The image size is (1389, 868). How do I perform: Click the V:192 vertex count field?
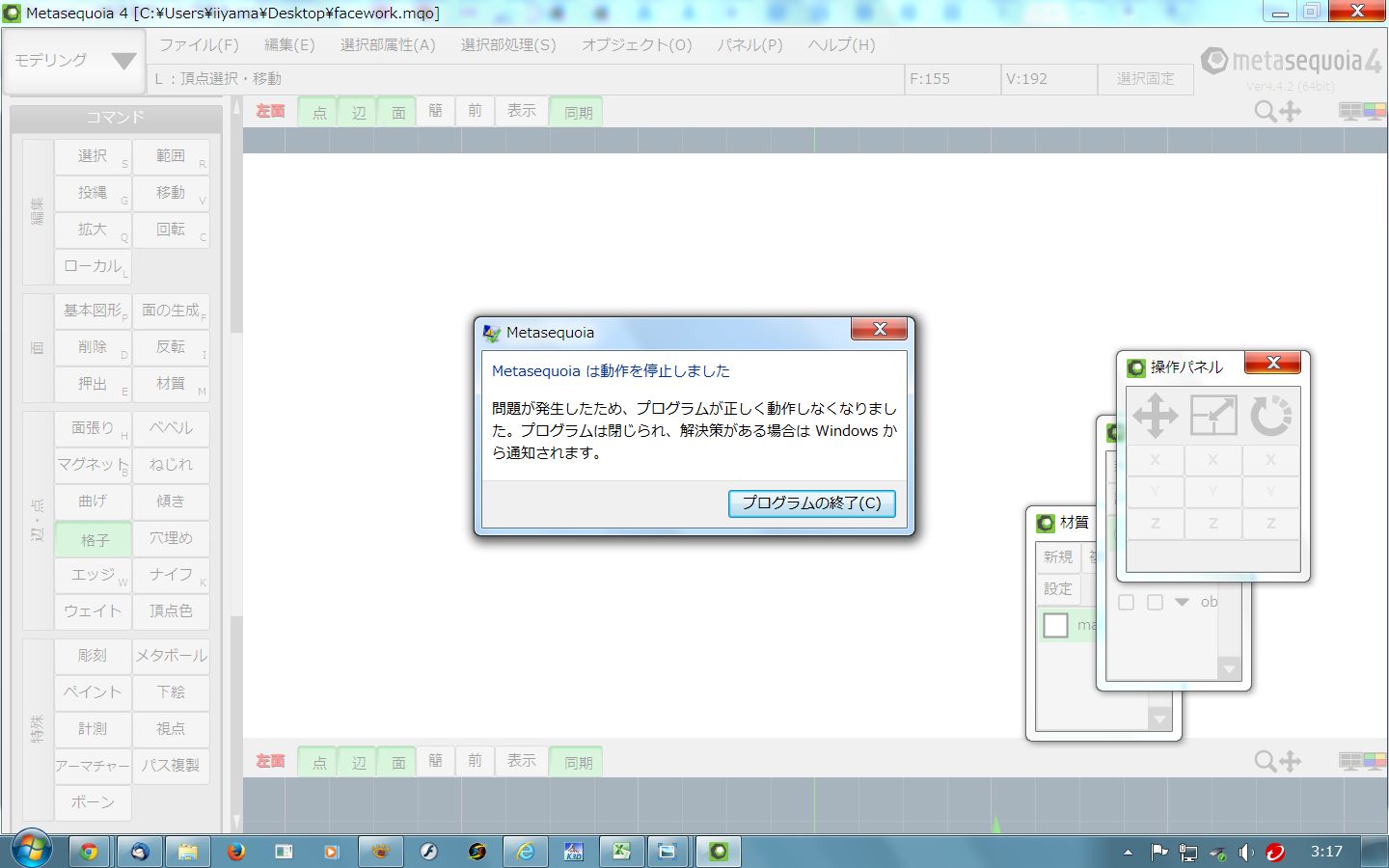click(1049, 79)
